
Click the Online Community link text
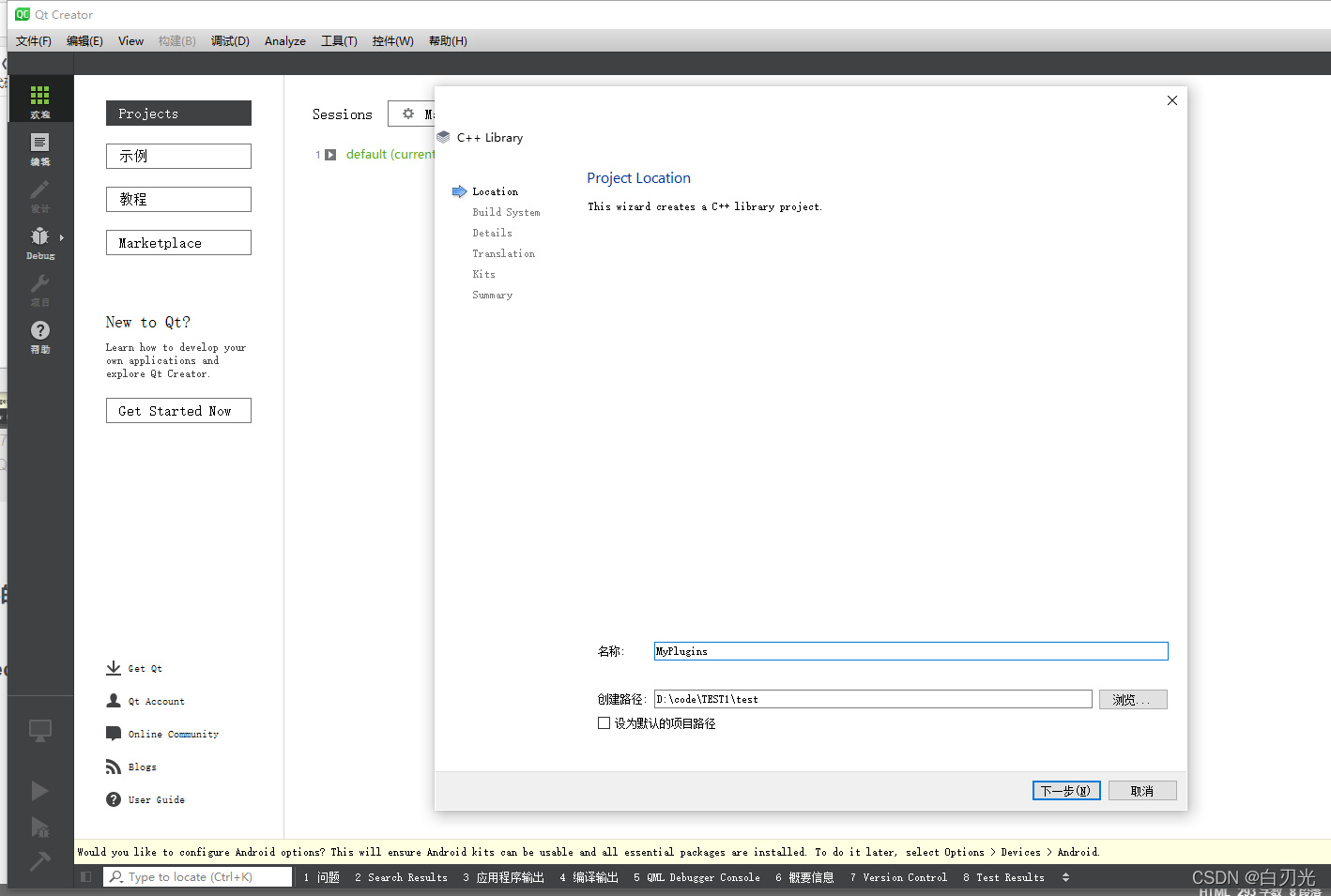[x=174, y=735]
